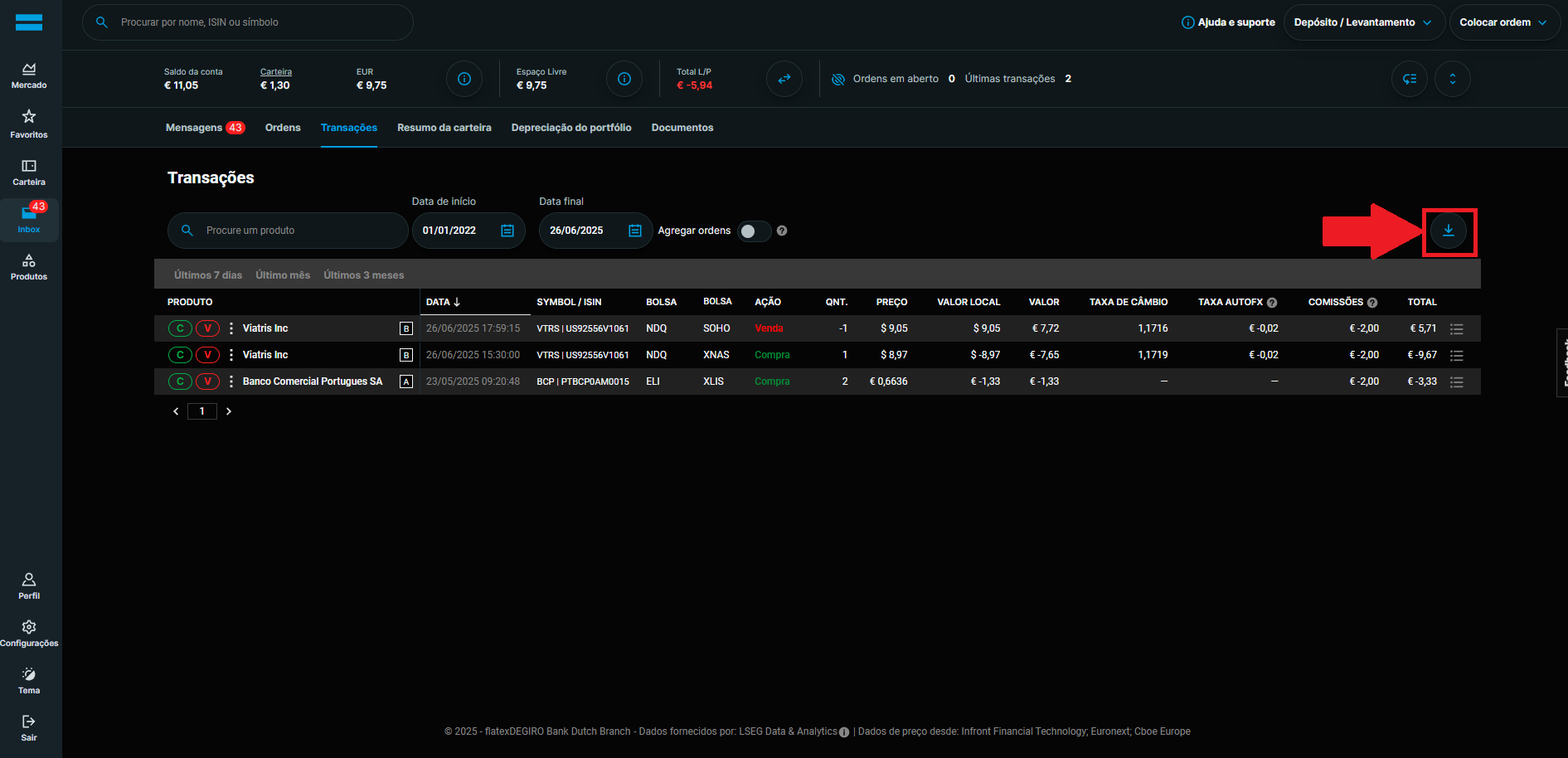Open Favoritos in the sidebar
1568x758 pixels.
[29, 124]
